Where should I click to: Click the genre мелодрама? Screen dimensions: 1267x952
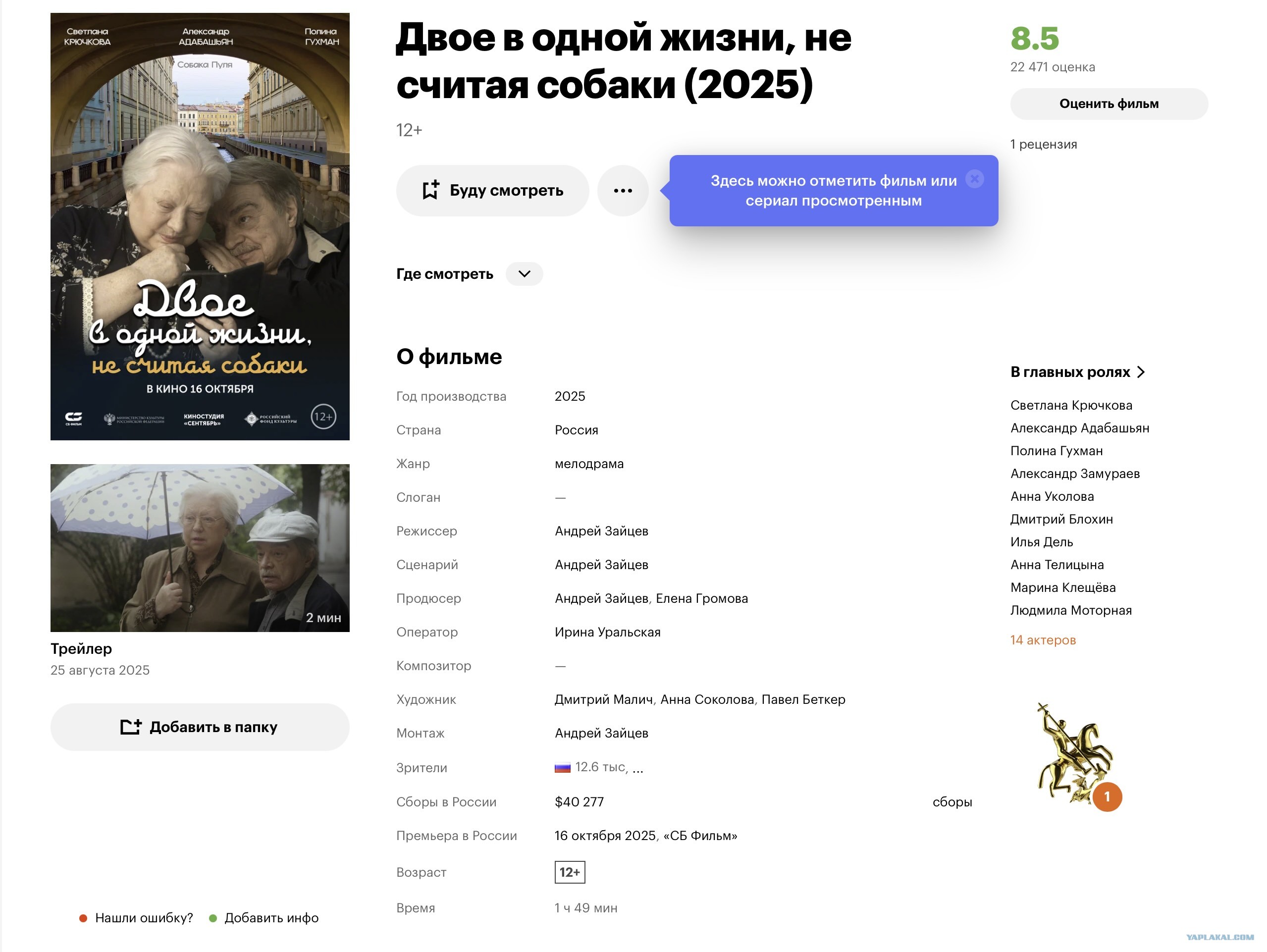pyautogui.click(x=589, y=464)
